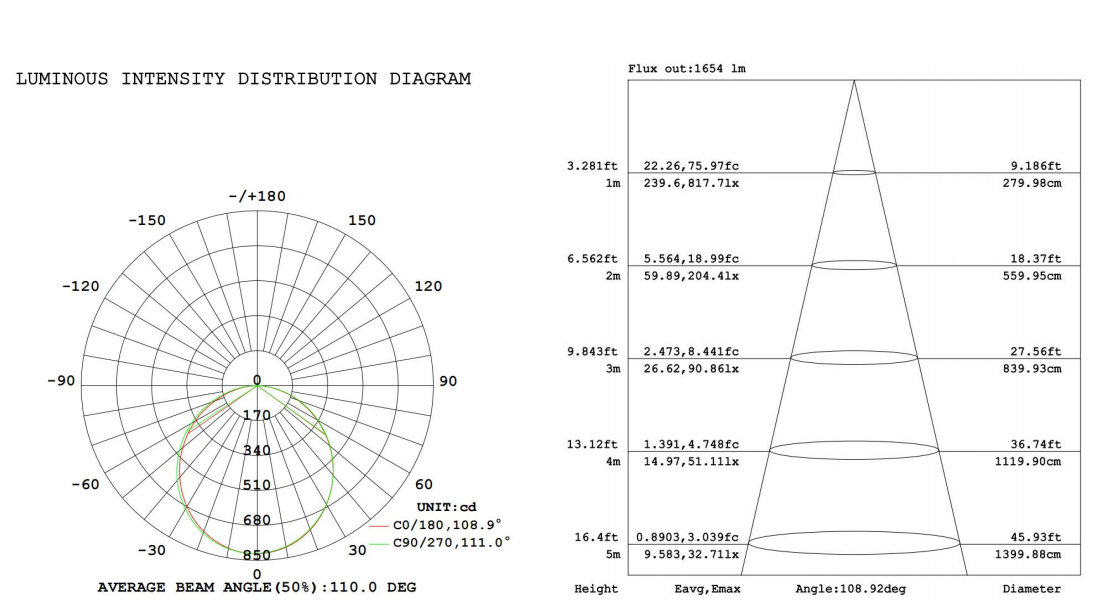Click the '279.98cm' diameter value
Viewport: 1100px width, 606px height.
click(1032, 183)
